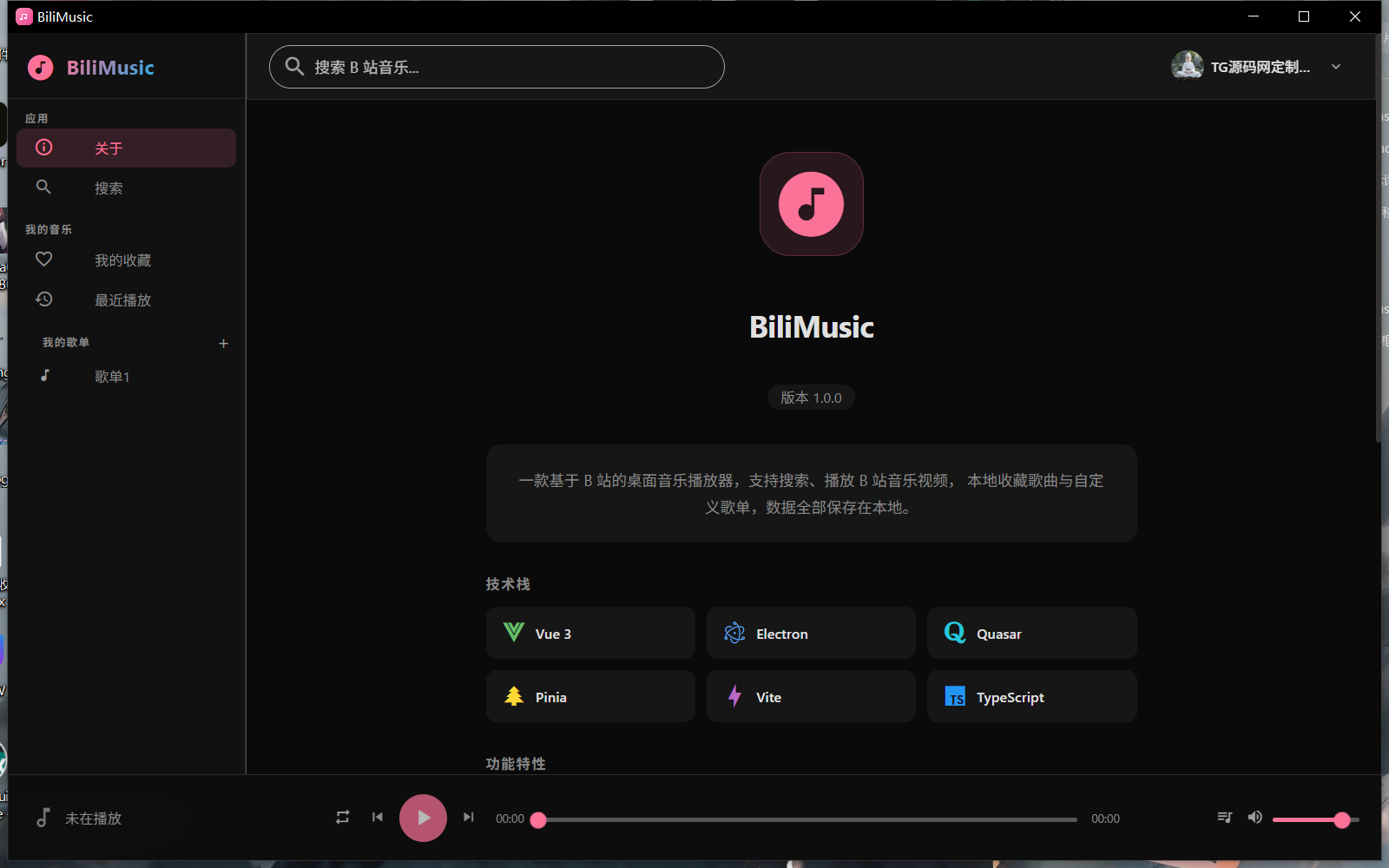Go to 搜索 page in sidebar
The width and height of the screenshot is (1389, 868).
(x=126, y=188)
